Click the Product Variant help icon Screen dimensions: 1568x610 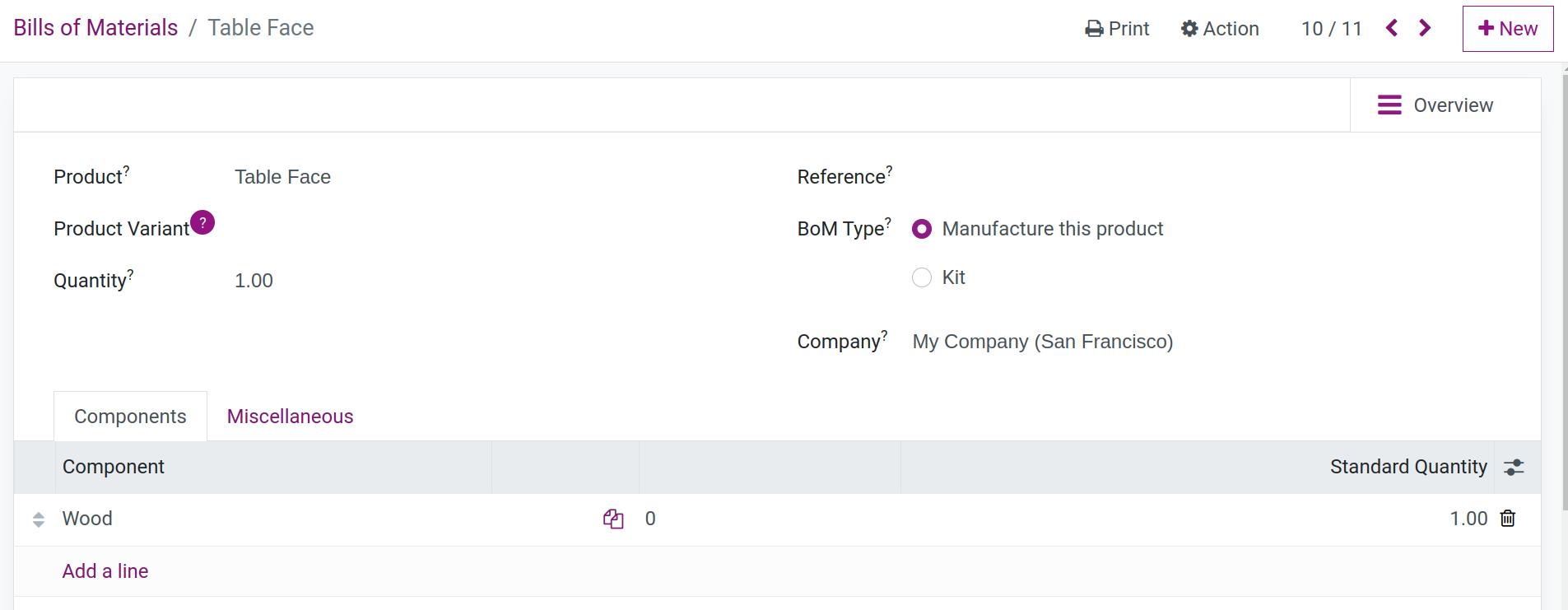[x=202, y=222]
